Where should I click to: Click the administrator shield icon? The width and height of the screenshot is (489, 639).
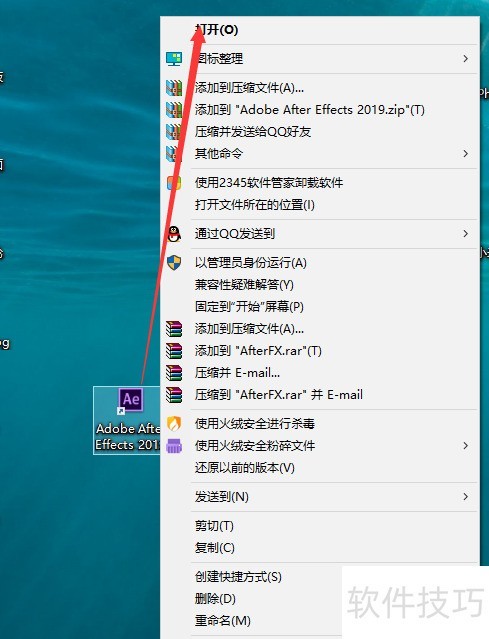174,263
